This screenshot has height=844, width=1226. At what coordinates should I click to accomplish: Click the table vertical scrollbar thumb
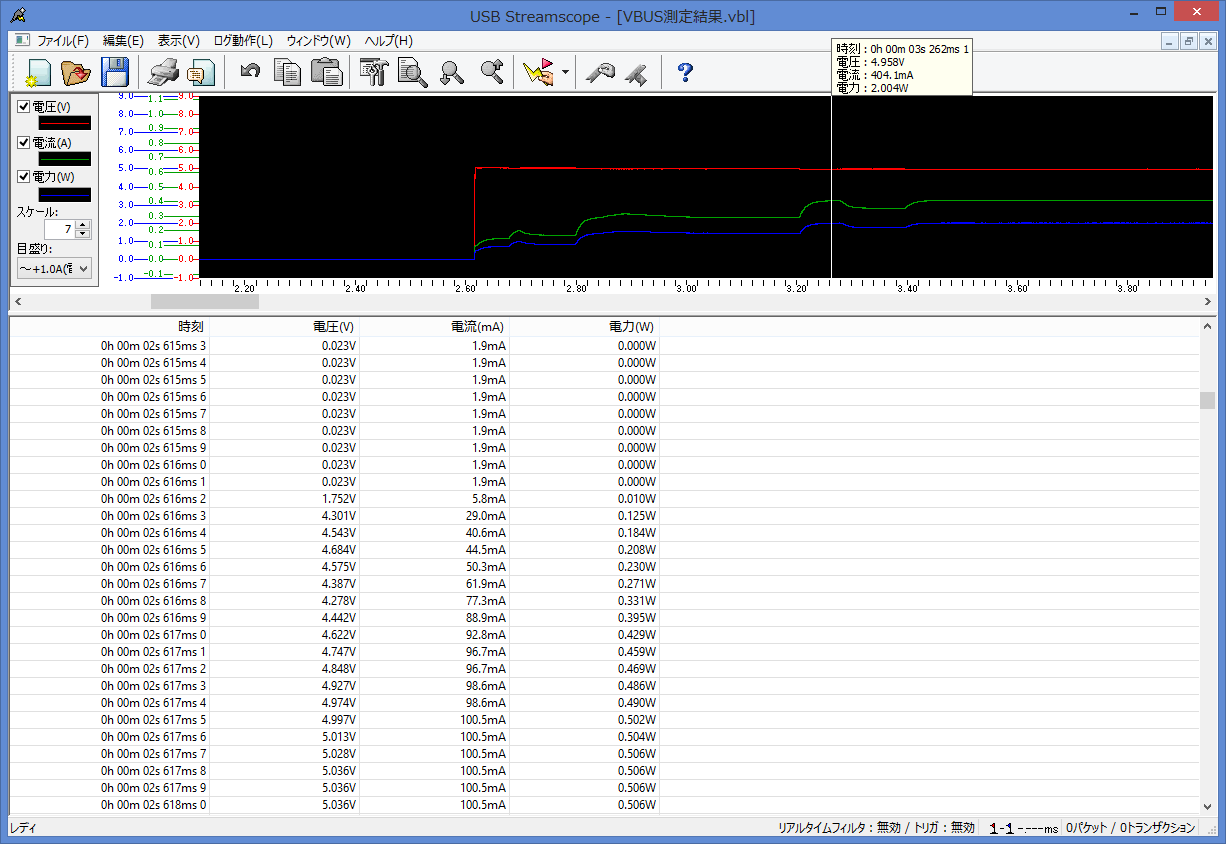[1208, 400]
